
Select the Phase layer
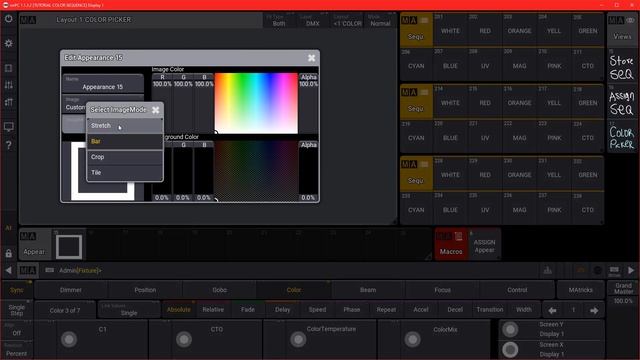[x=351, y=310]
